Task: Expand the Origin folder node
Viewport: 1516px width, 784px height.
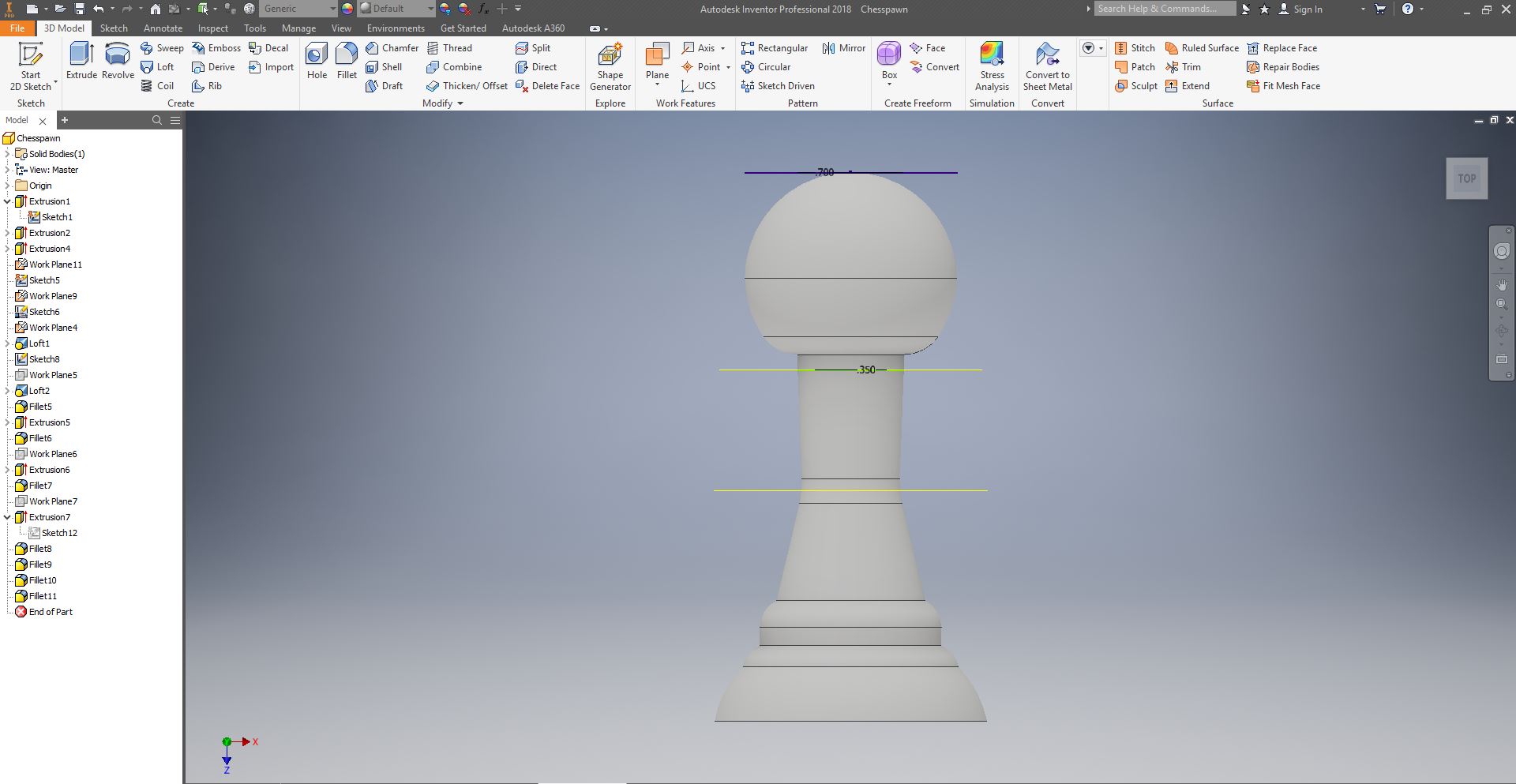Action: pos(8,186)
